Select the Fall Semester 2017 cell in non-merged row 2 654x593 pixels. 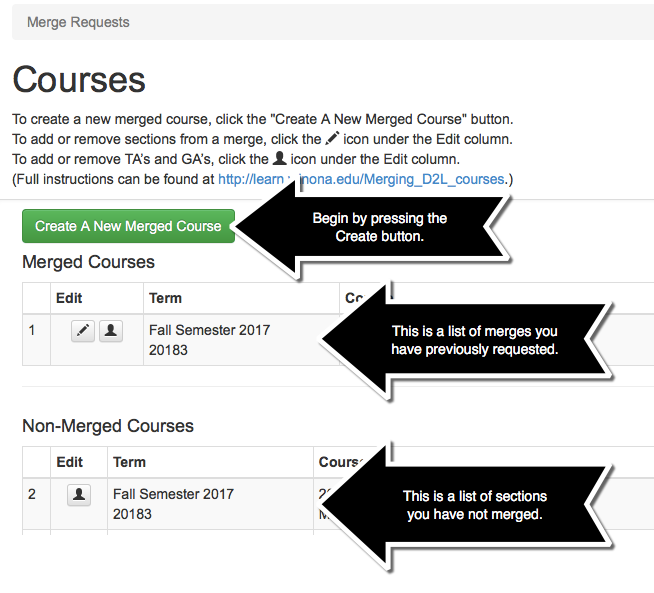click(x=173, y=494)
